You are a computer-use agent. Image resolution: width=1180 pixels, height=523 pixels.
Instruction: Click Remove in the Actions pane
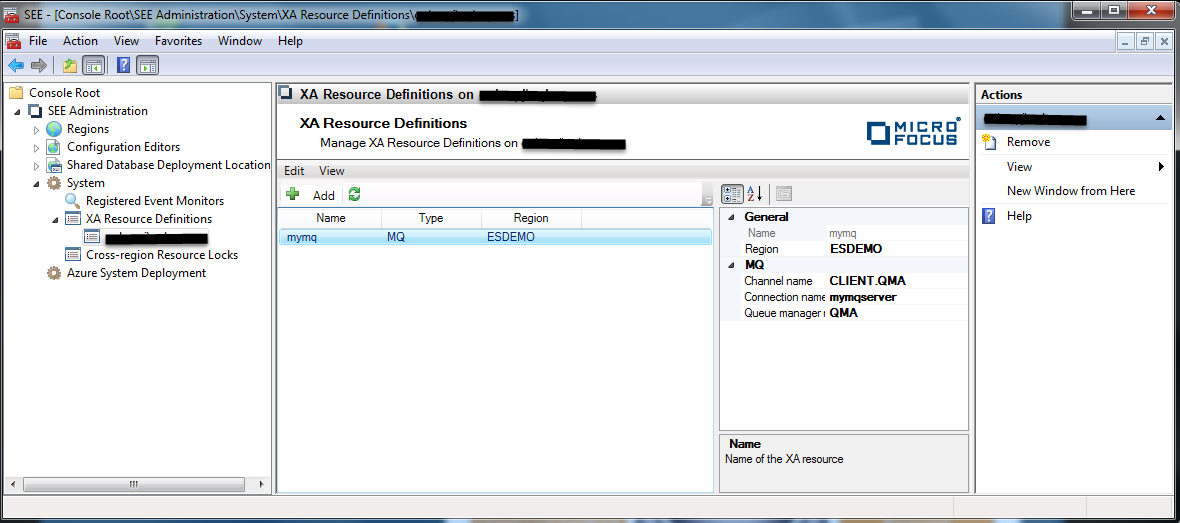(1029, 141)
